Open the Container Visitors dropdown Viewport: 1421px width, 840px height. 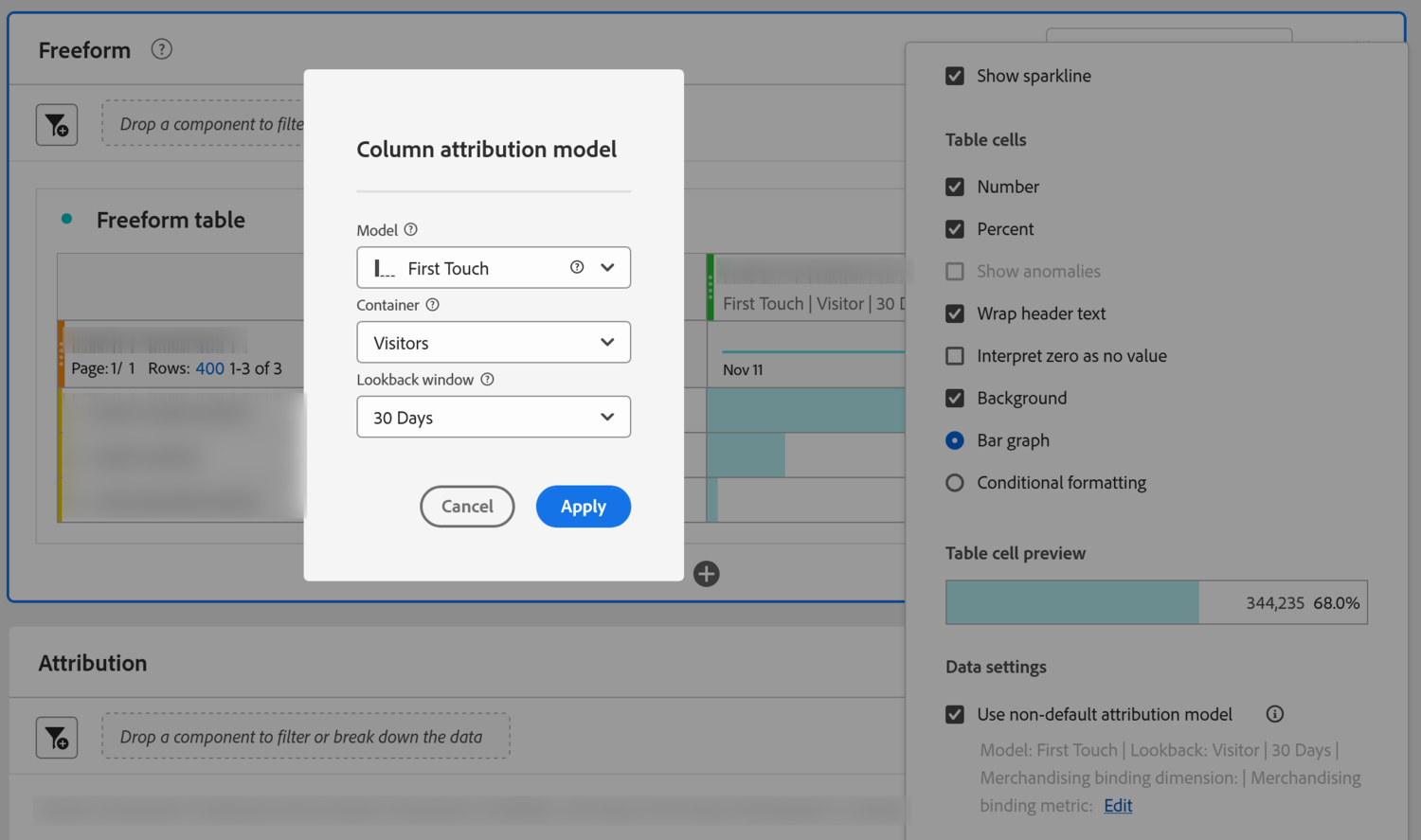tap(494, 342)
